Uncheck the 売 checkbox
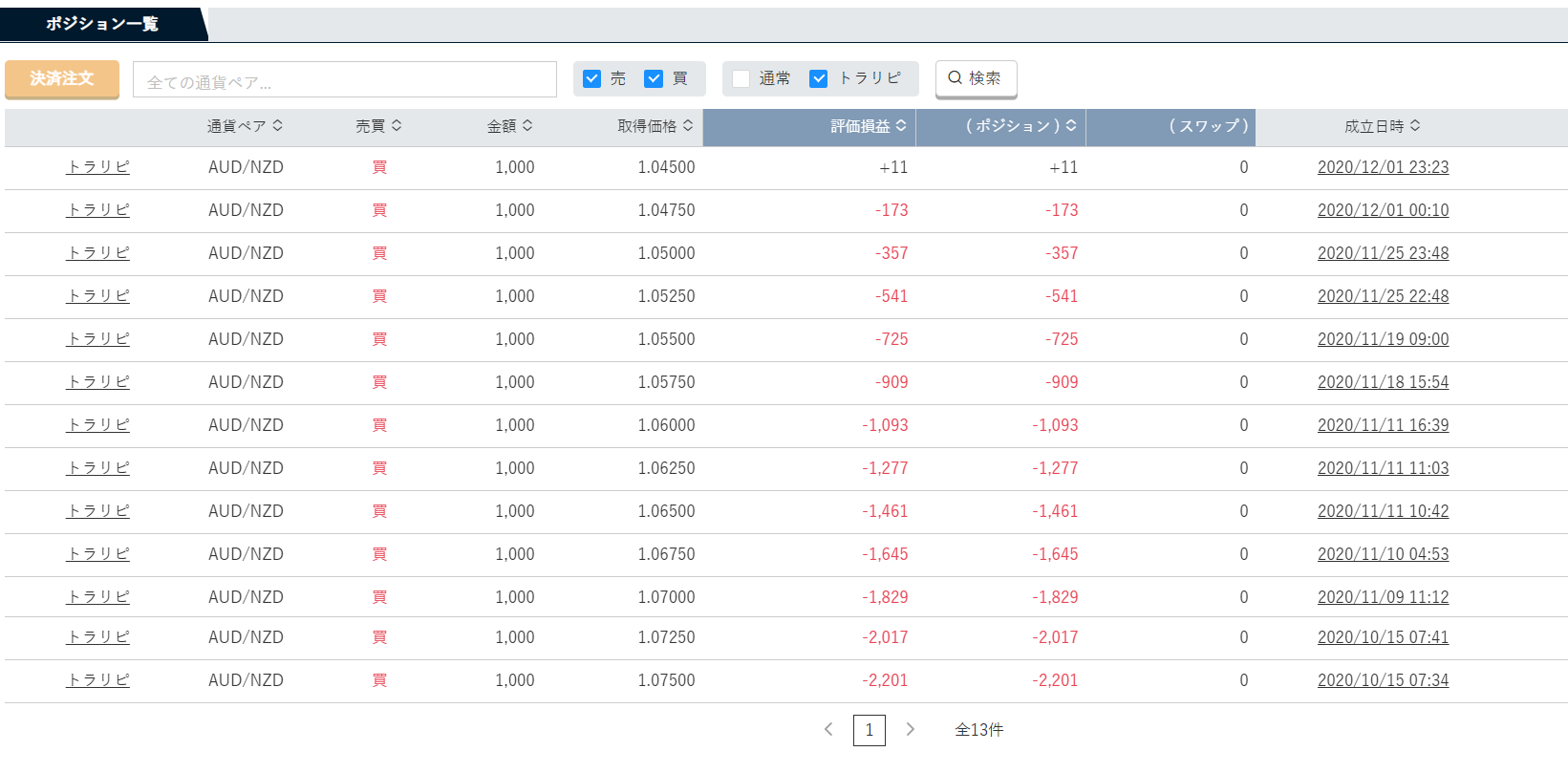 pyautogui.click(x=592, y=78)
